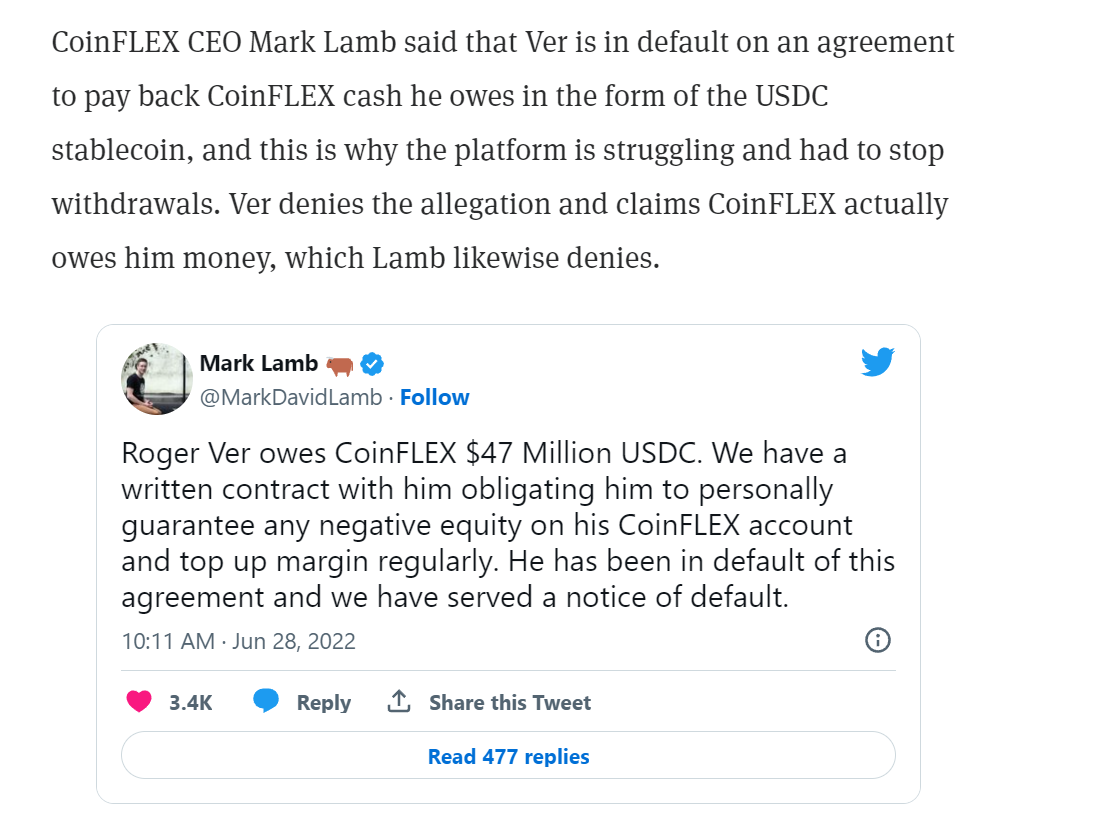Click the reply speech bubble icon
This screenshot has width=1098, height=838.
click(x=265, y=701)
